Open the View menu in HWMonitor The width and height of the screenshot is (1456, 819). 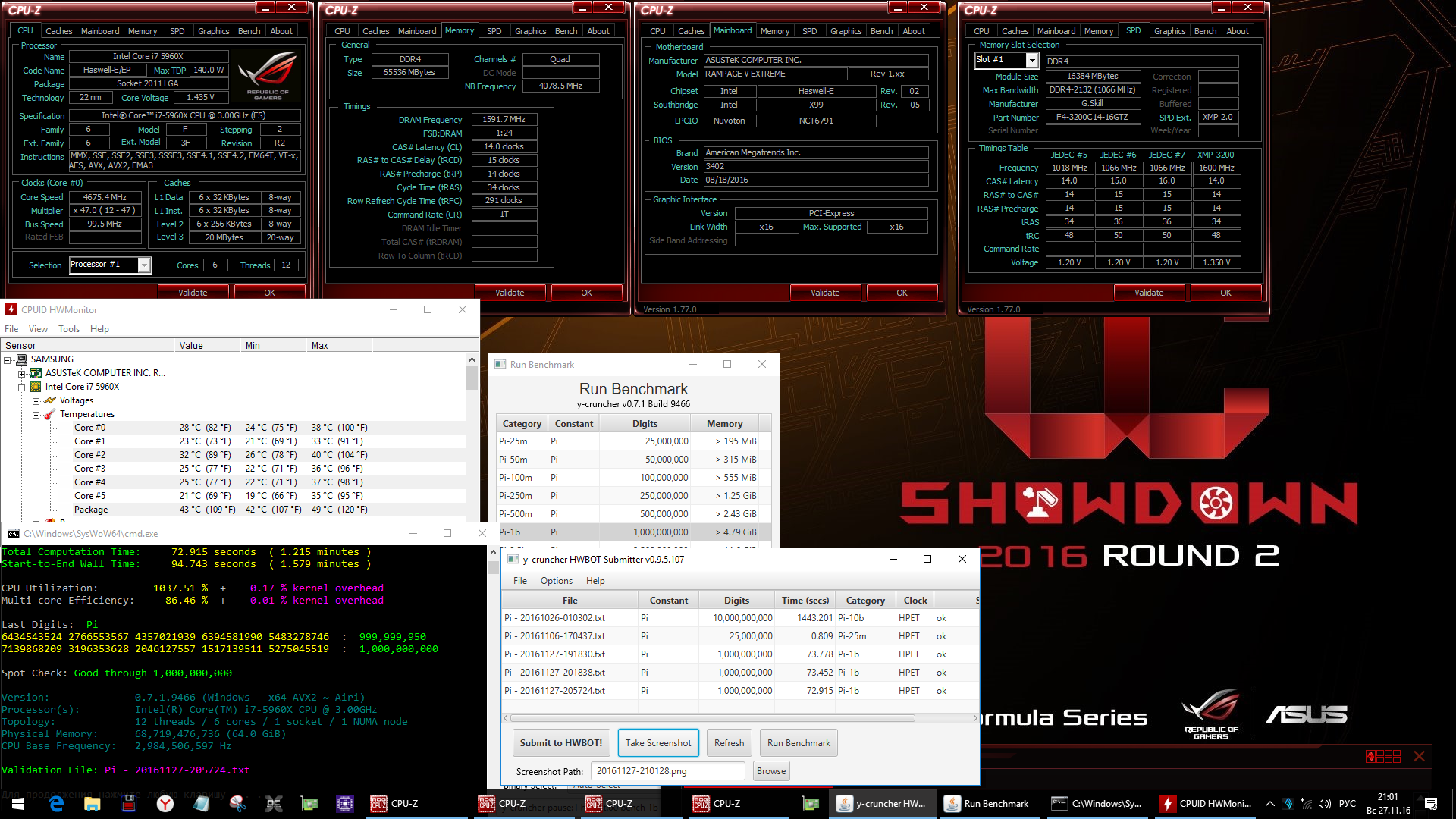click(x=38, y=329)
